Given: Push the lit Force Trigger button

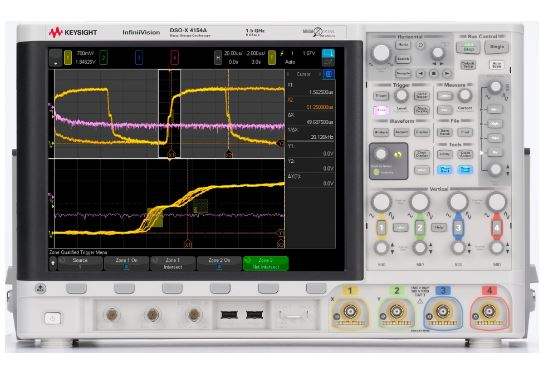Looking at the screenshot, I should click(x=381, y=110).
